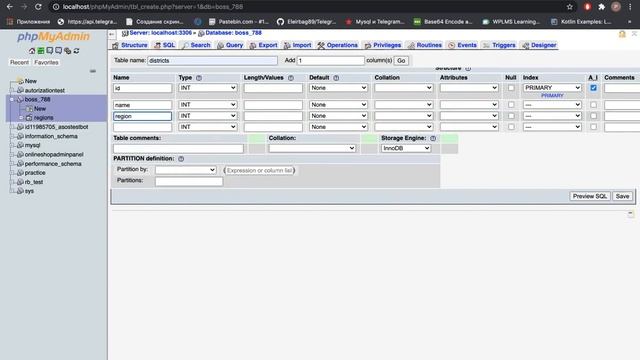Click the Type help question mark icon
The image size is (640, 360).
(x=199, y=78)
